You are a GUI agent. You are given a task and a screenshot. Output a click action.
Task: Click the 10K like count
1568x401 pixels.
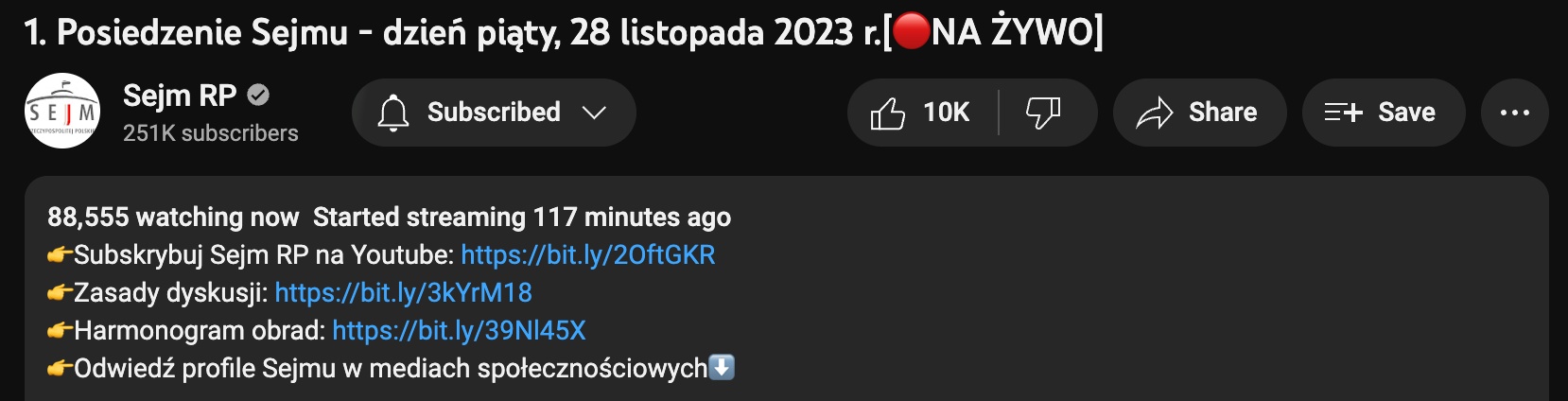click(x=946, y=113)
